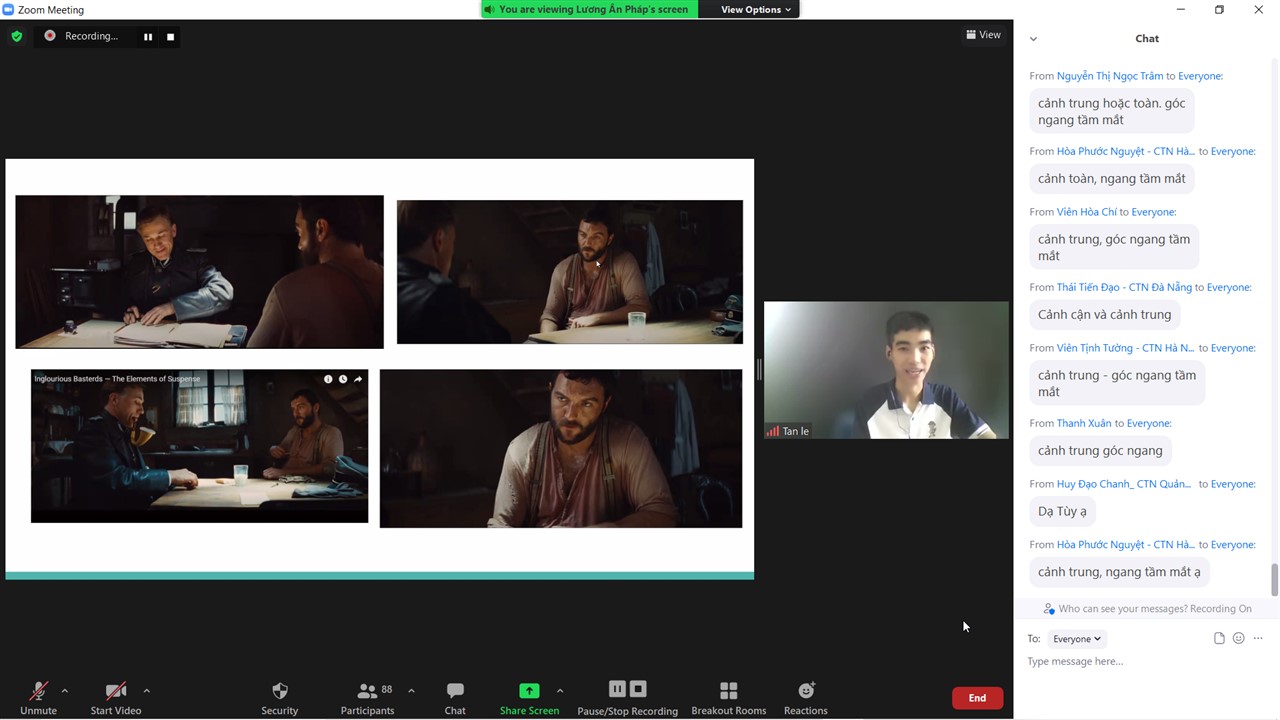The image size is (1280, 720).
Task: Open the chat emoji picker
Action: click(1238, 638)
